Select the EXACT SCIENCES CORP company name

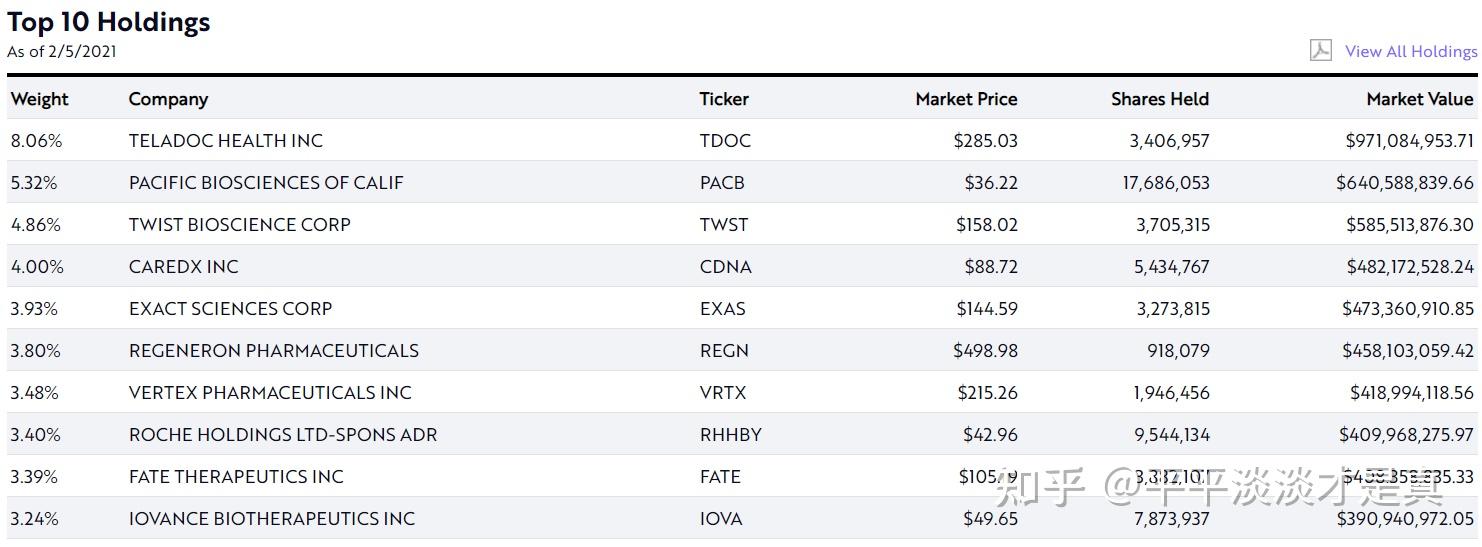(230, 309)
